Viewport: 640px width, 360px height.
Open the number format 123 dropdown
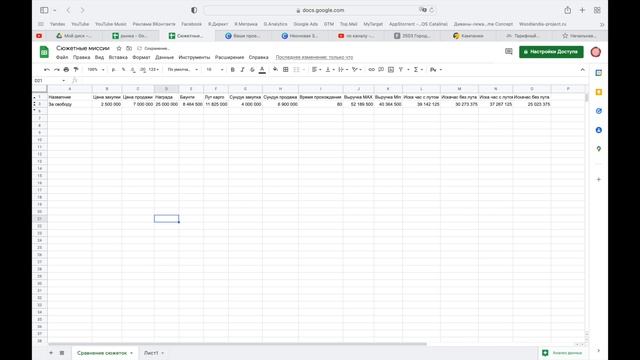pyautogui.click(x=153, y=70)
